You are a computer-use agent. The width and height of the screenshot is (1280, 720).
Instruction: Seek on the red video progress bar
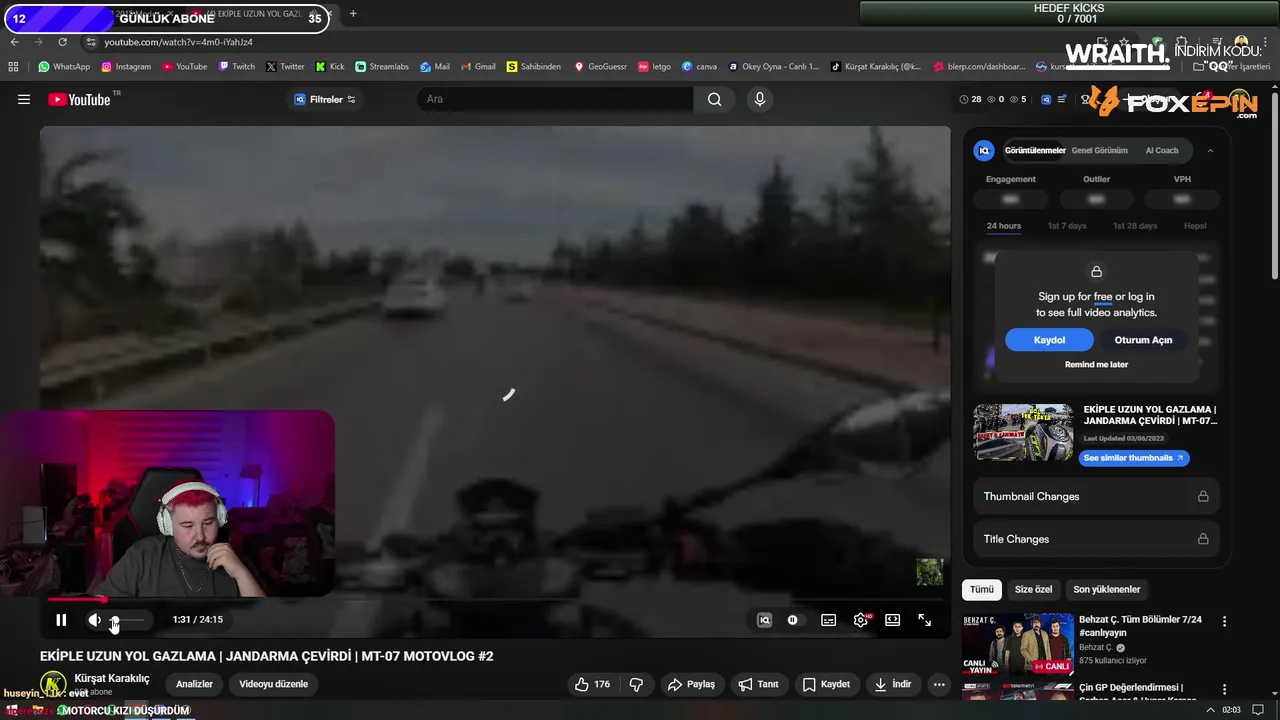pyautogui.click(x=495, y=599)
